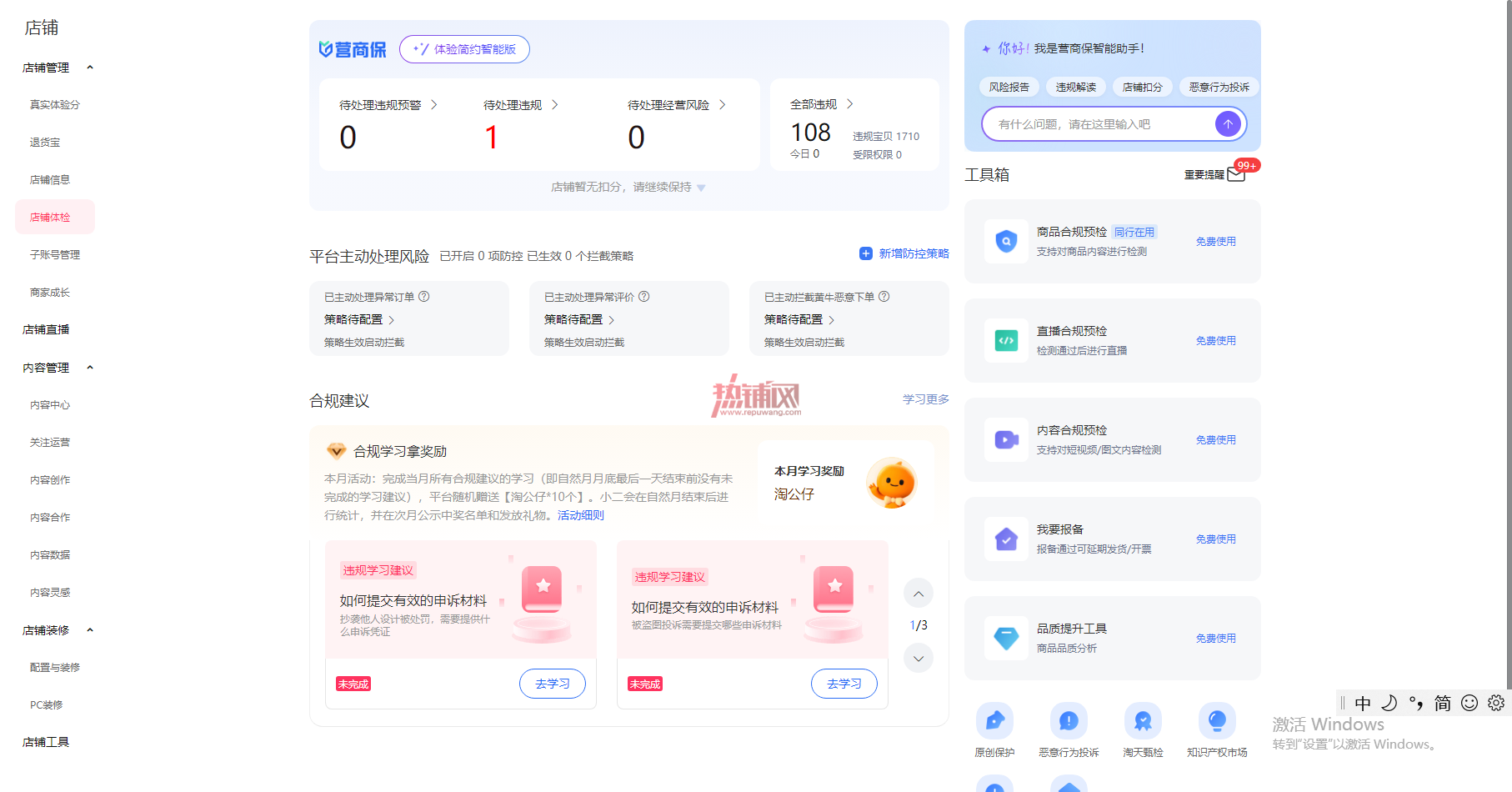This screenshot has width=1512, height=792.
Task: Open 活动细则 link
Action: pos(581,515)
